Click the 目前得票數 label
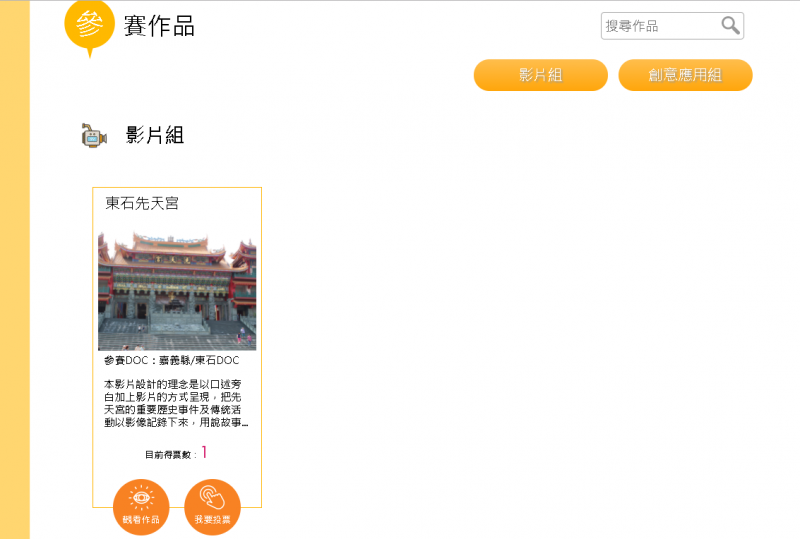Viewport: 800px width, 539px height. click(168, 455)
